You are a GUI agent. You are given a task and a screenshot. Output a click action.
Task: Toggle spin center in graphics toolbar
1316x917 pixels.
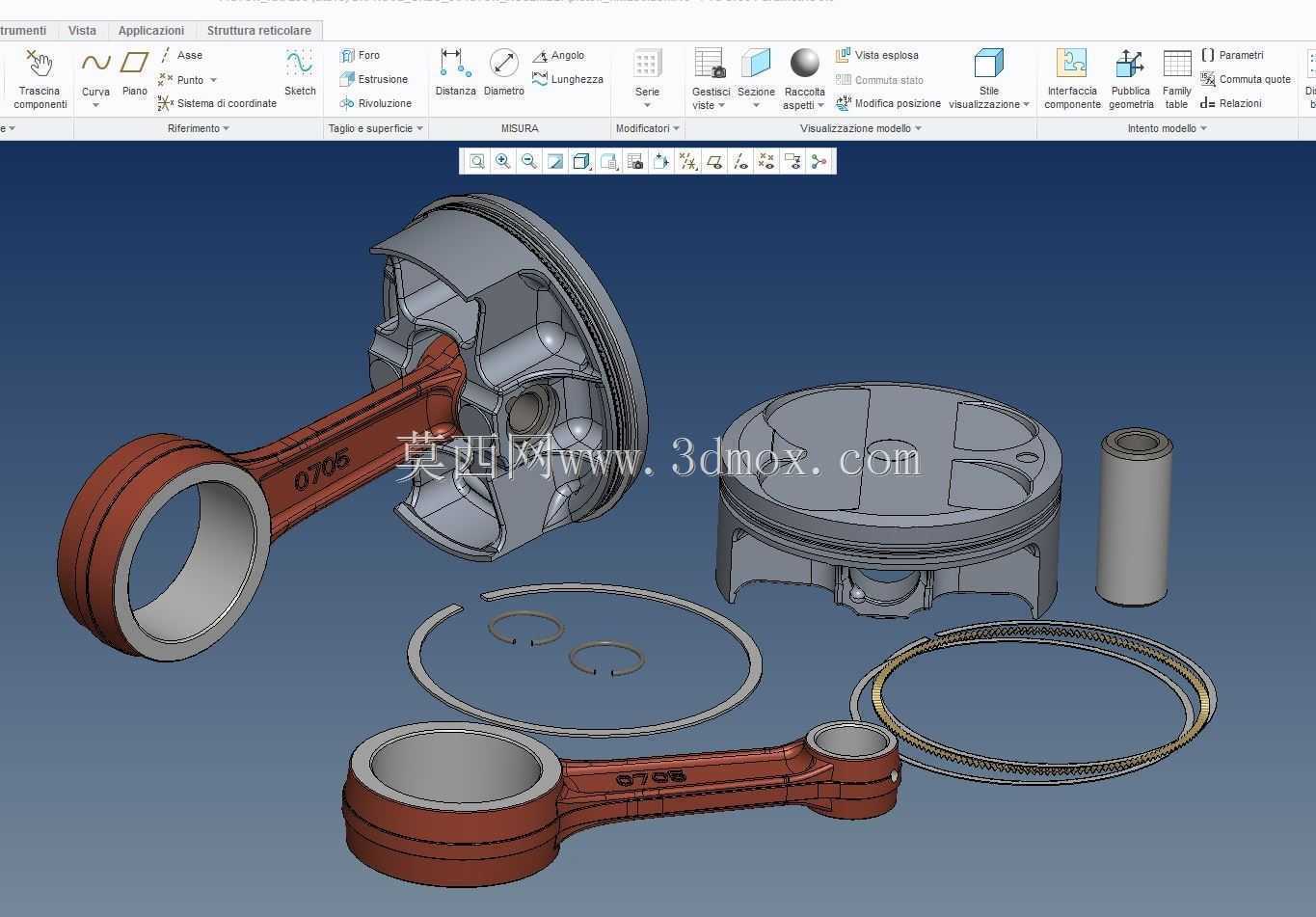[819, 162]
